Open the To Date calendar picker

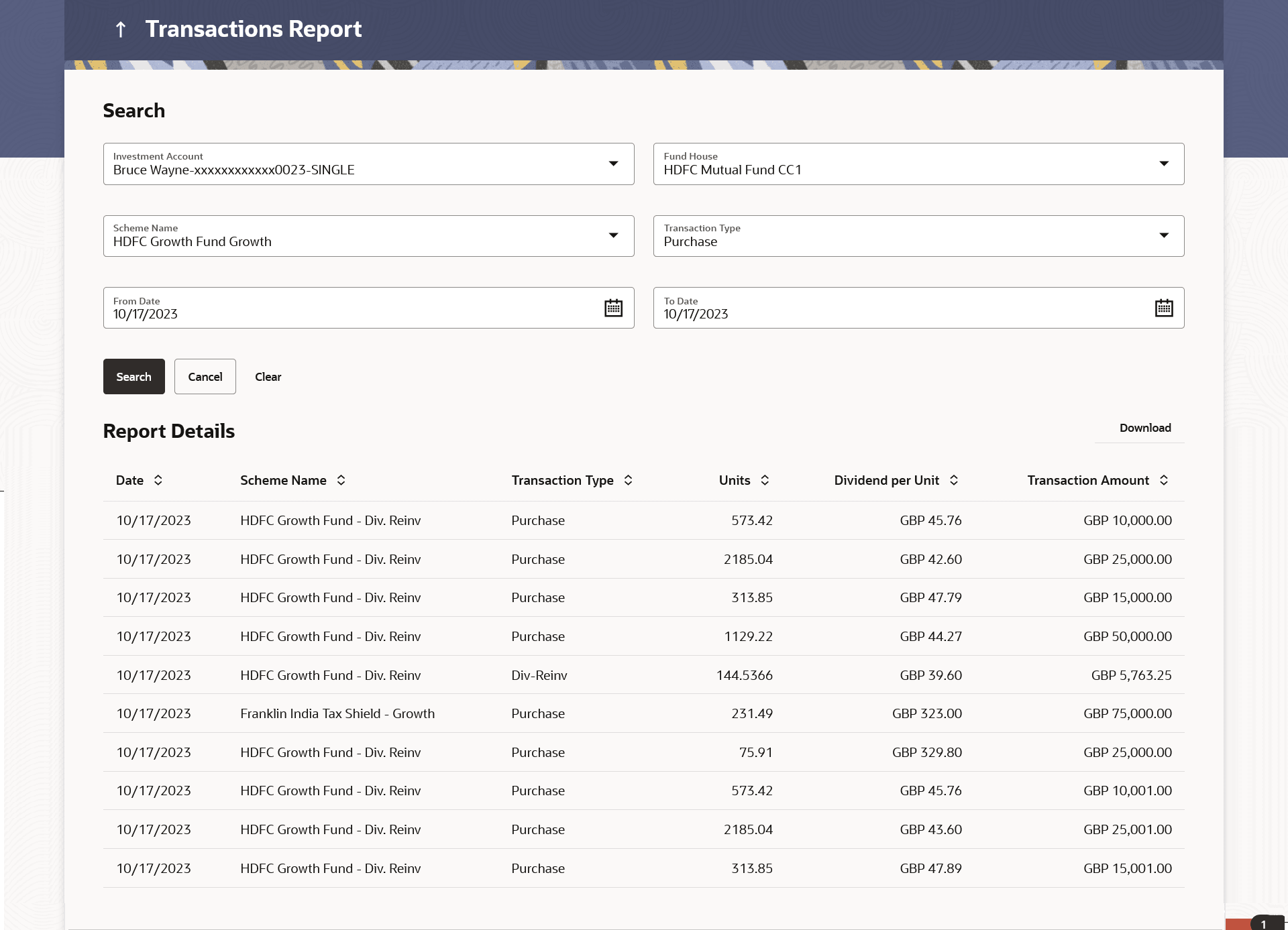pos(1164,308)
